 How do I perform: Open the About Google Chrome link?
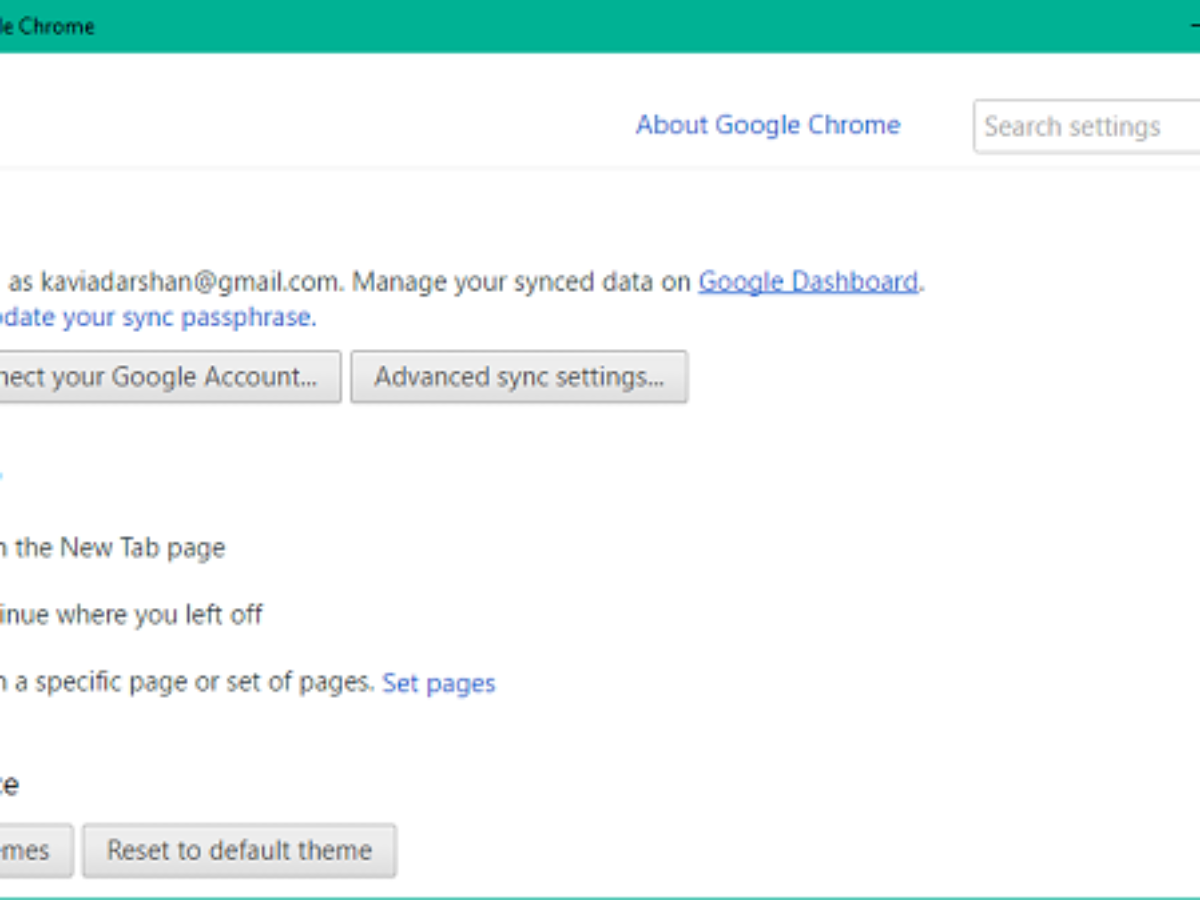click(767, 125)
